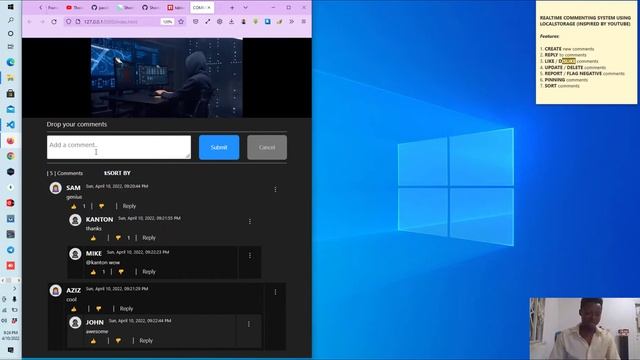Open the three-dot menu on MIKE's reply
The height and width of the screenshot is (360, 640).
click(250, 256)
